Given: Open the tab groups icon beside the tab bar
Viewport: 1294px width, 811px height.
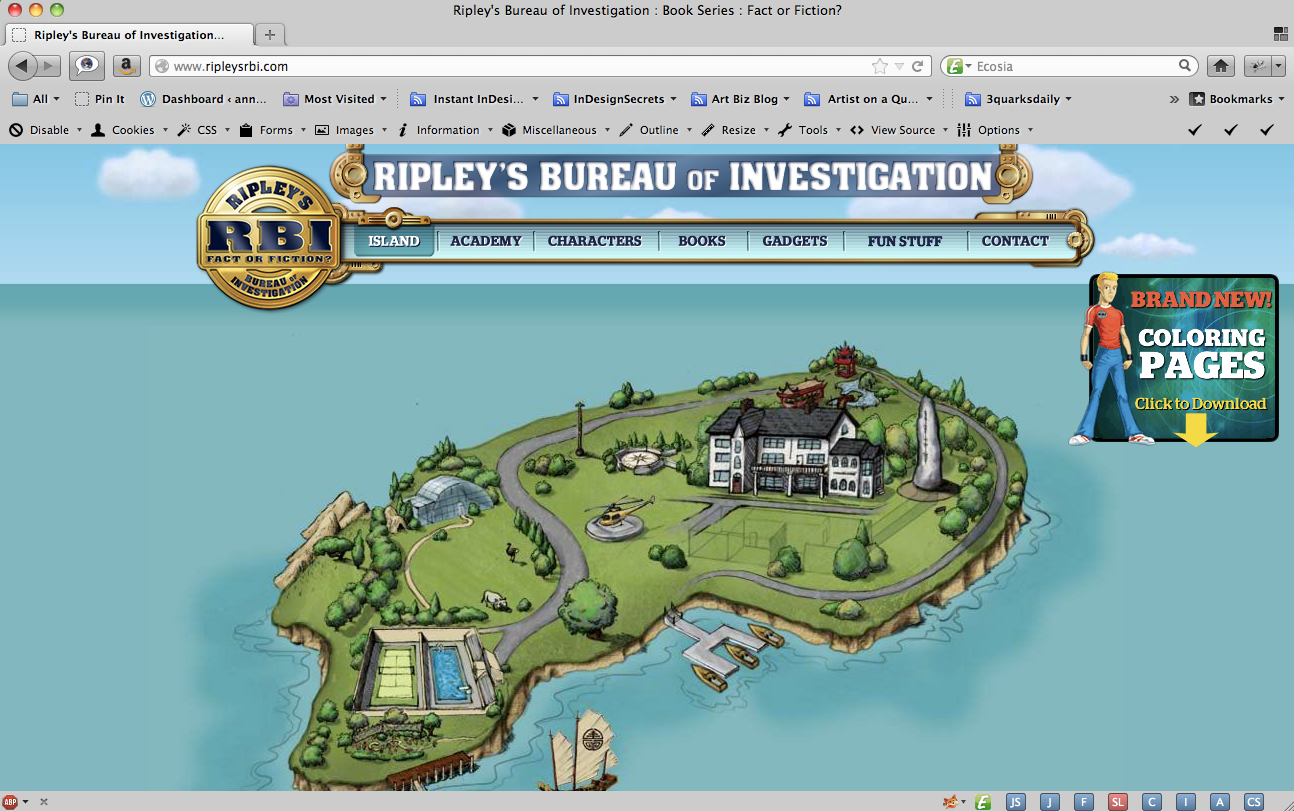Looking at the screenshot, I should (1280, 34).
